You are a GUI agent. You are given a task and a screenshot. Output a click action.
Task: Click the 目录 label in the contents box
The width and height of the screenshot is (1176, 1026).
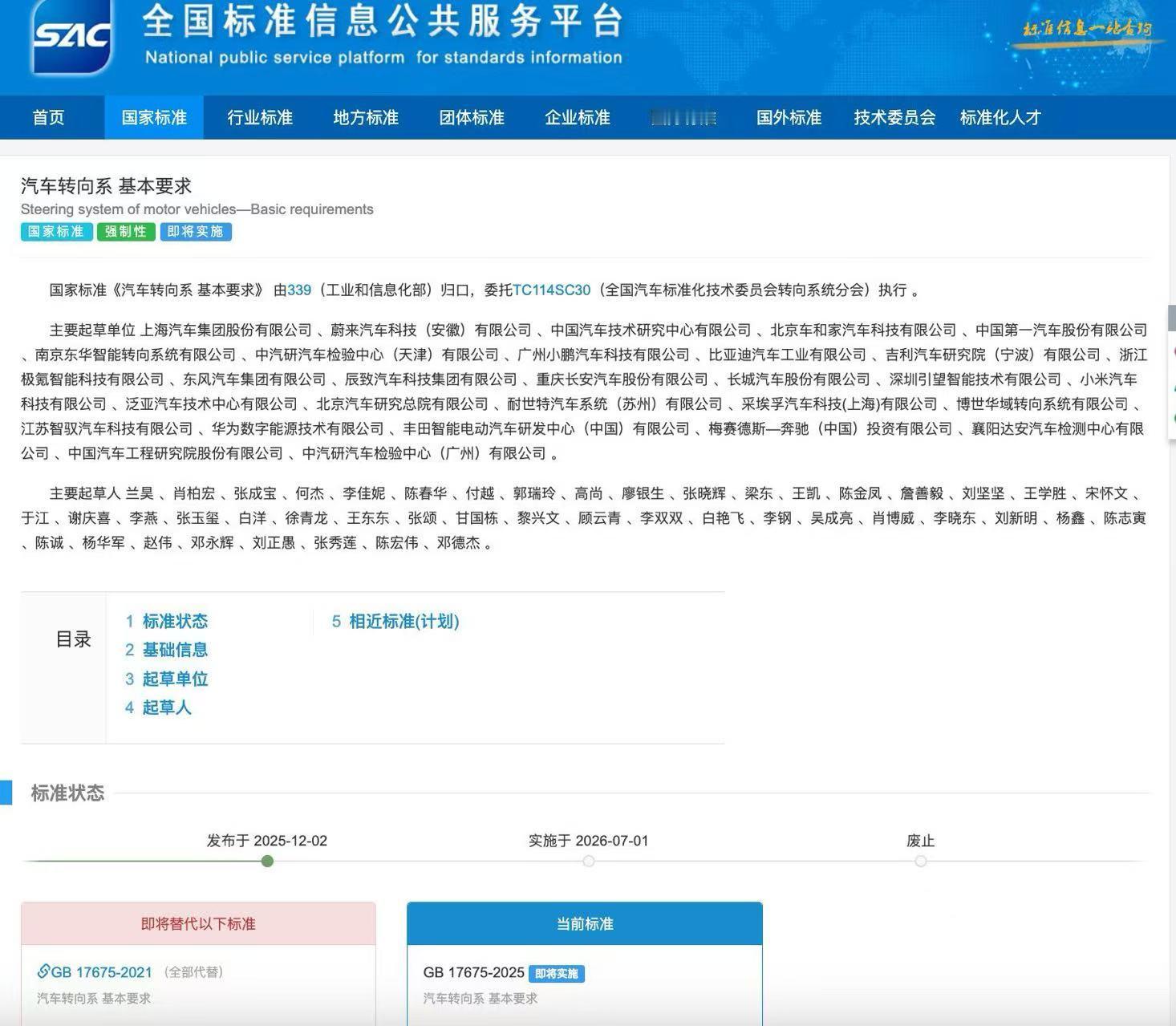73,639
